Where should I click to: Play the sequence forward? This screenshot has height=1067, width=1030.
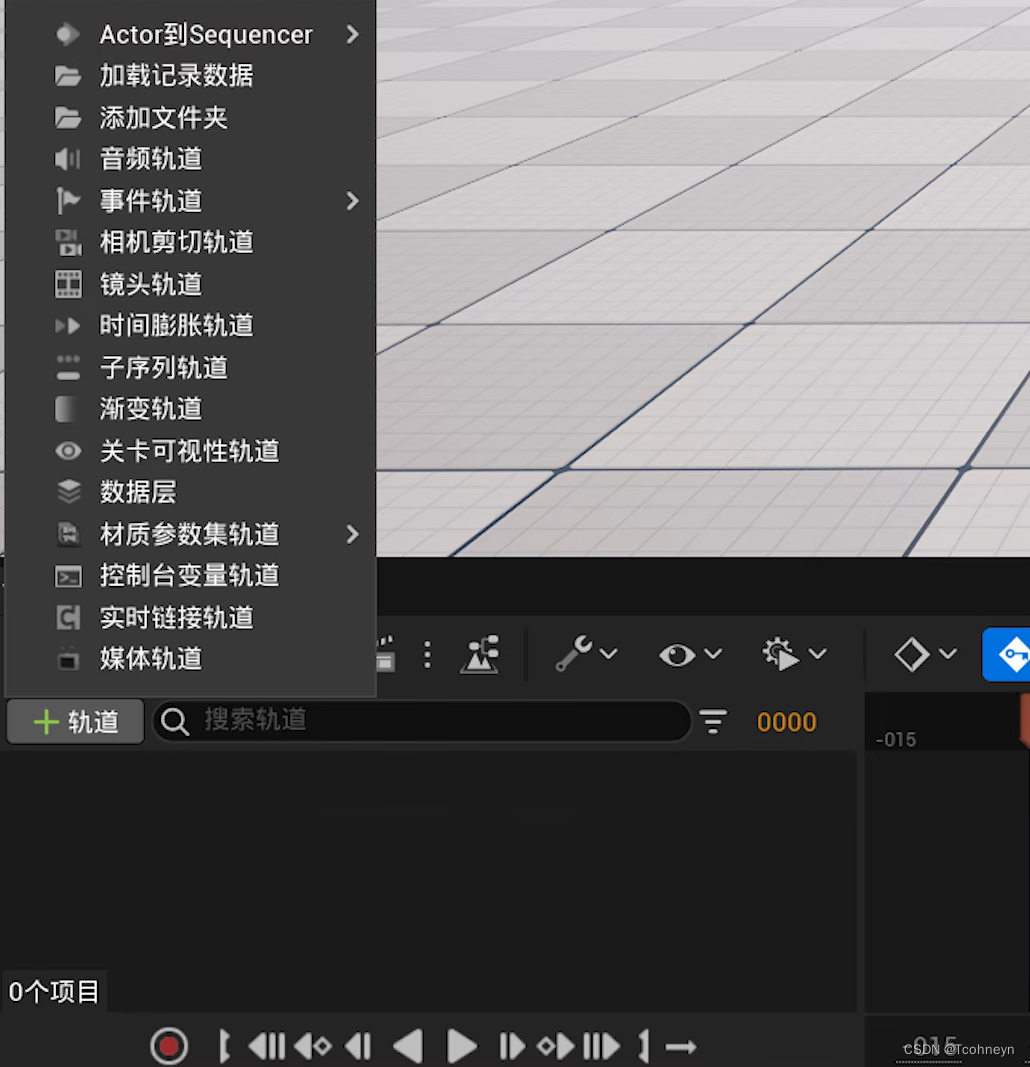461,1046
